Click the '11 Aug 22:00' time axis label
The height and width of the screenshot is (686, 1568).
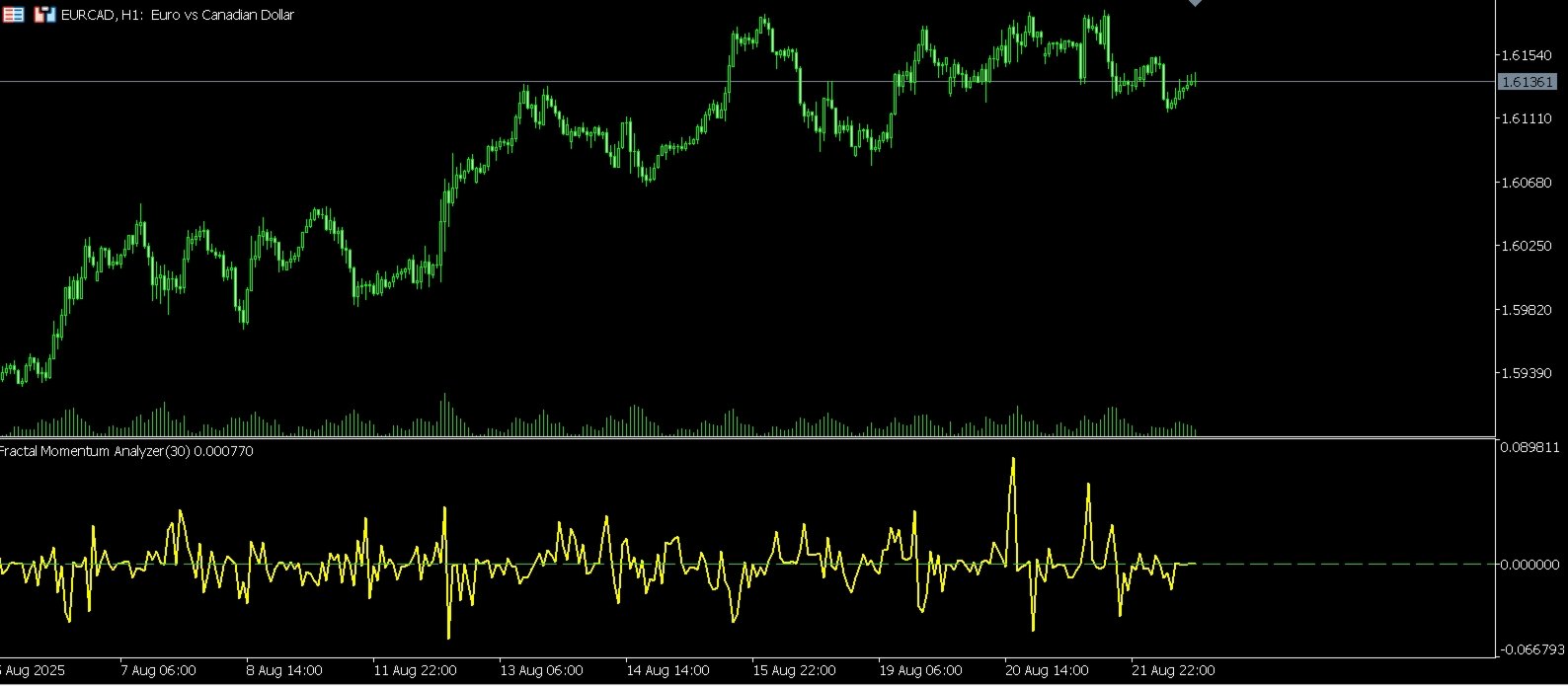415,670
